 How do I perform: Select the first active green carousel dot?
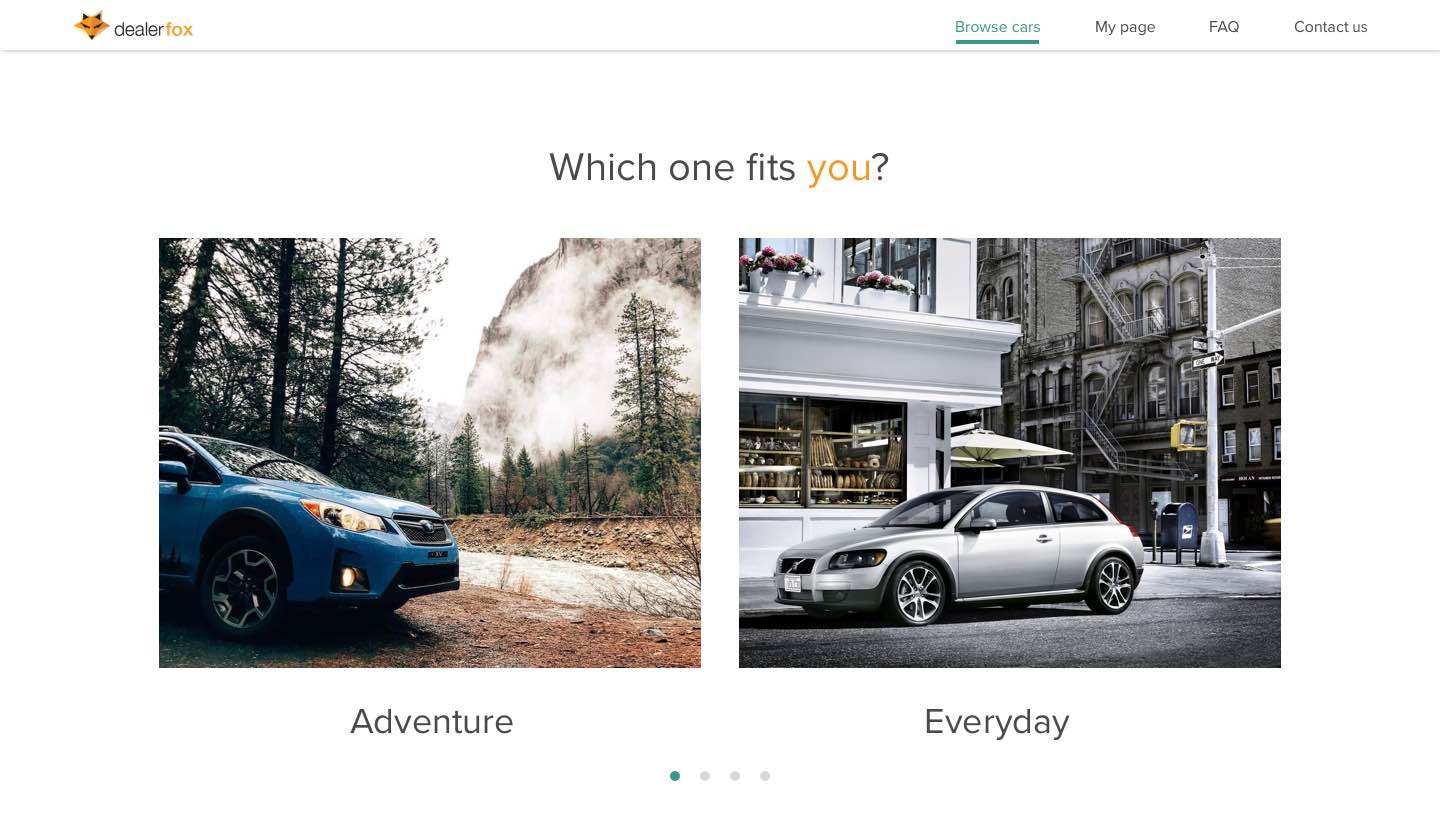click(x=675, y=776)
